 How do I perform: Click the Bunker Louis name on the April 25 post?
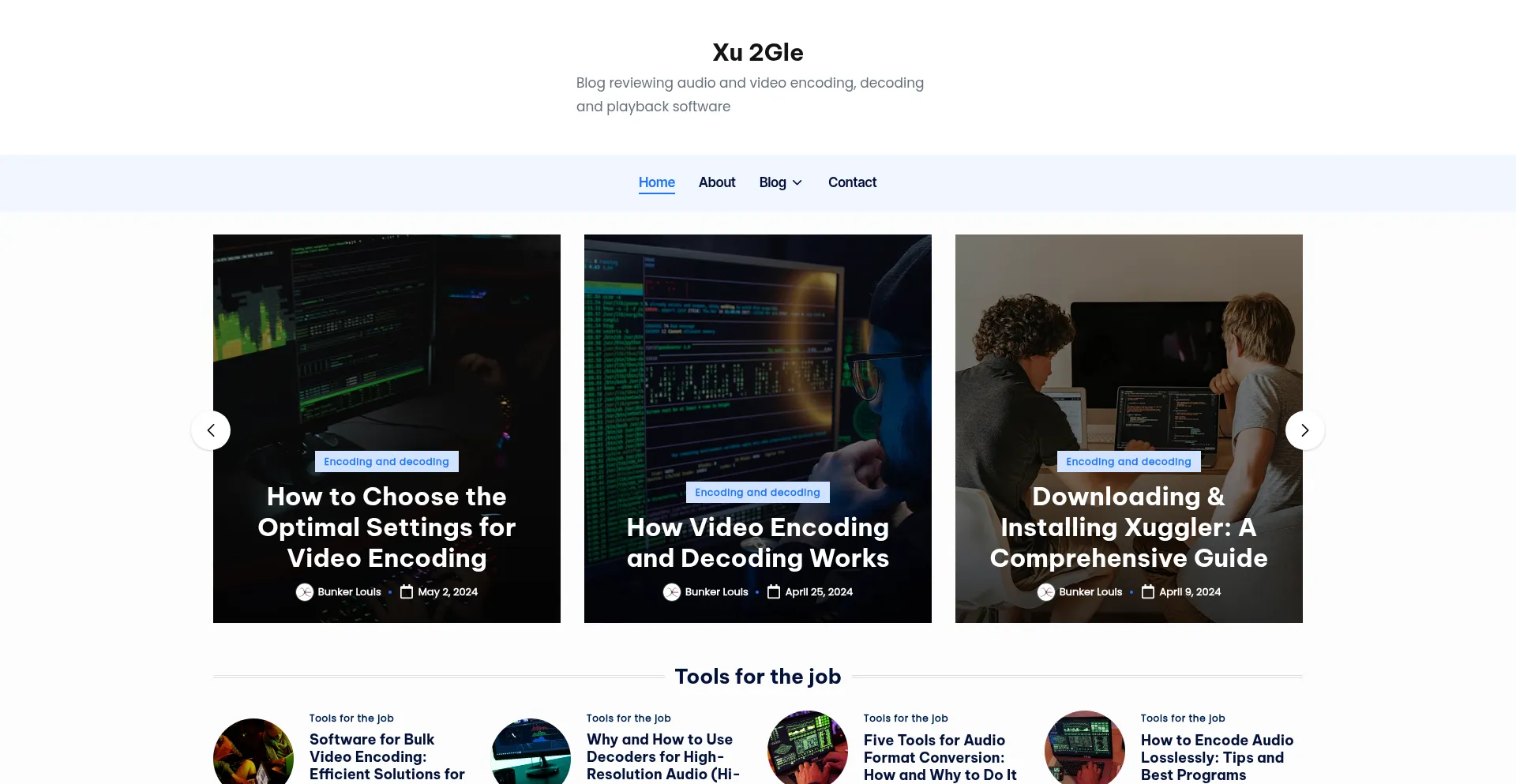(x=716, y=592)
